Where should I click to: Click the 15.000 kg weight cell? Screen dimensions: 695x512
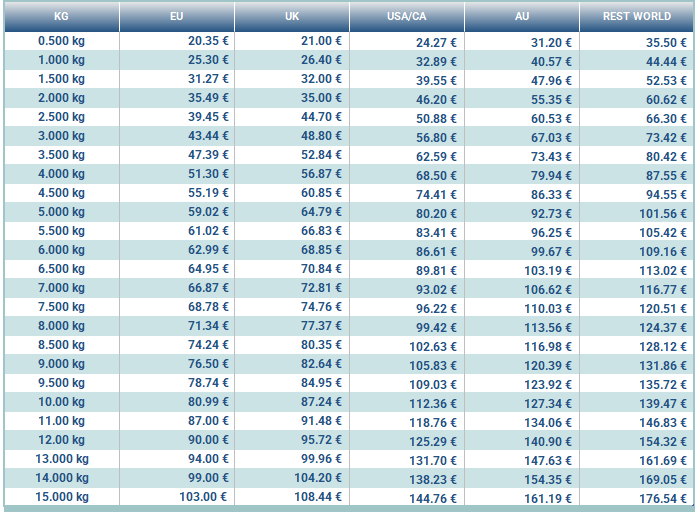click(x=62, y=497)
